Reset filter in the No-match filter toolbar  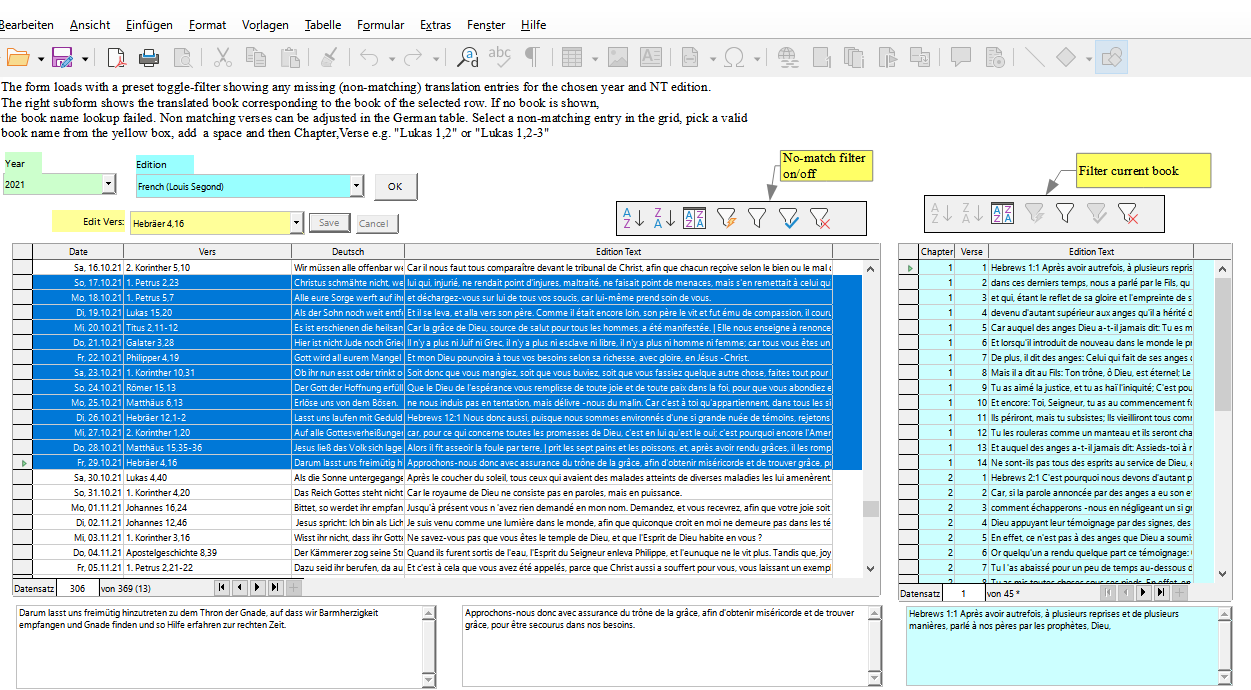(820, 217)
